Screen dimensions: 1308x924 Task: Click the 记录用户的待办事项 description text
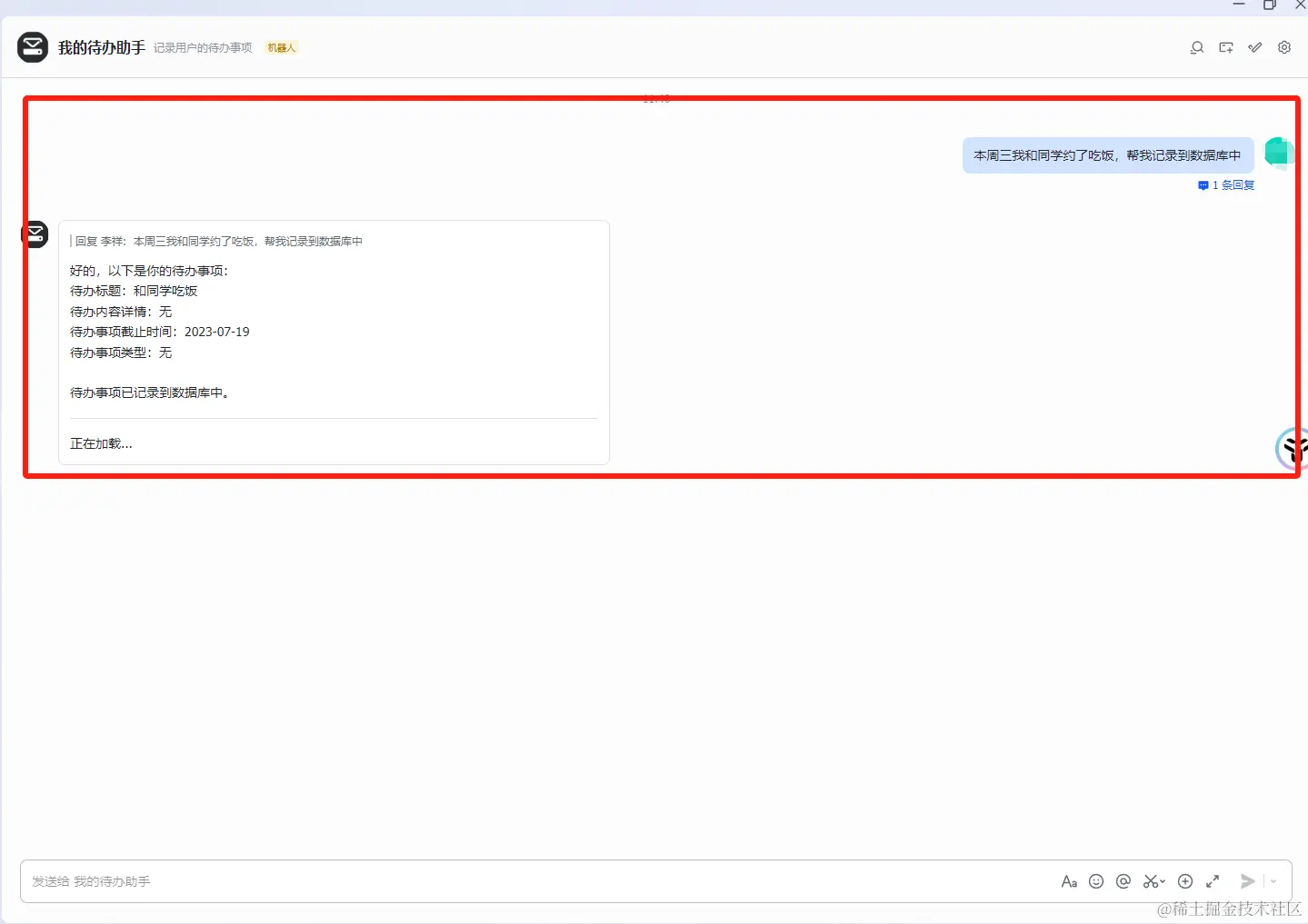click(203, 48)
